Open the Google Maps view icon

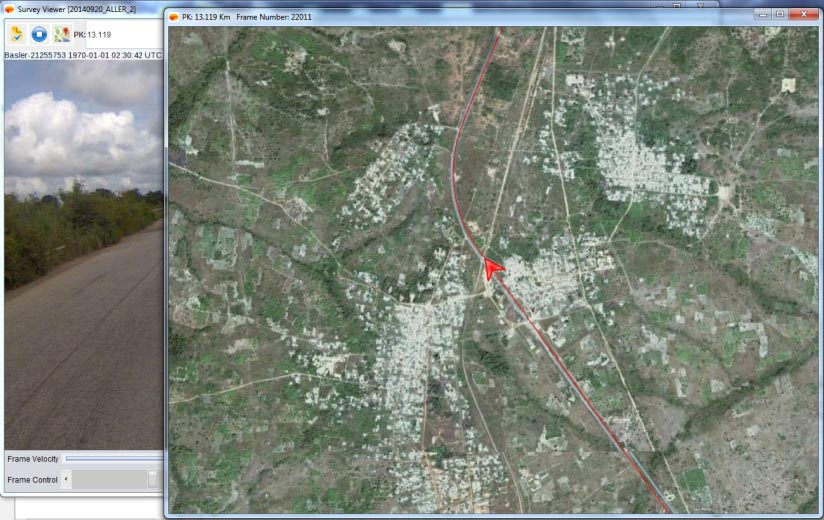pyautogui.click(x=61, y=34)
